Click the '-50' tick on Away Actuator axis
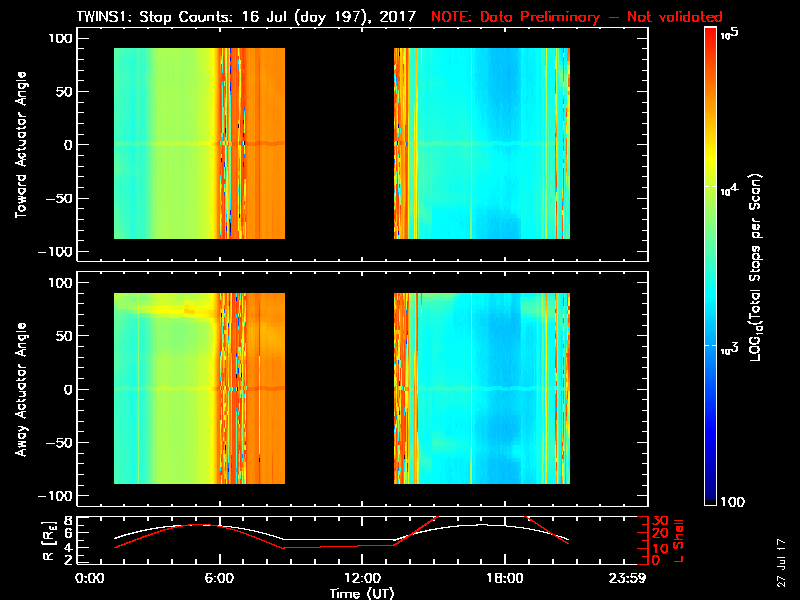The height and width of the screenshot is (600, 800). click(59, 443)
